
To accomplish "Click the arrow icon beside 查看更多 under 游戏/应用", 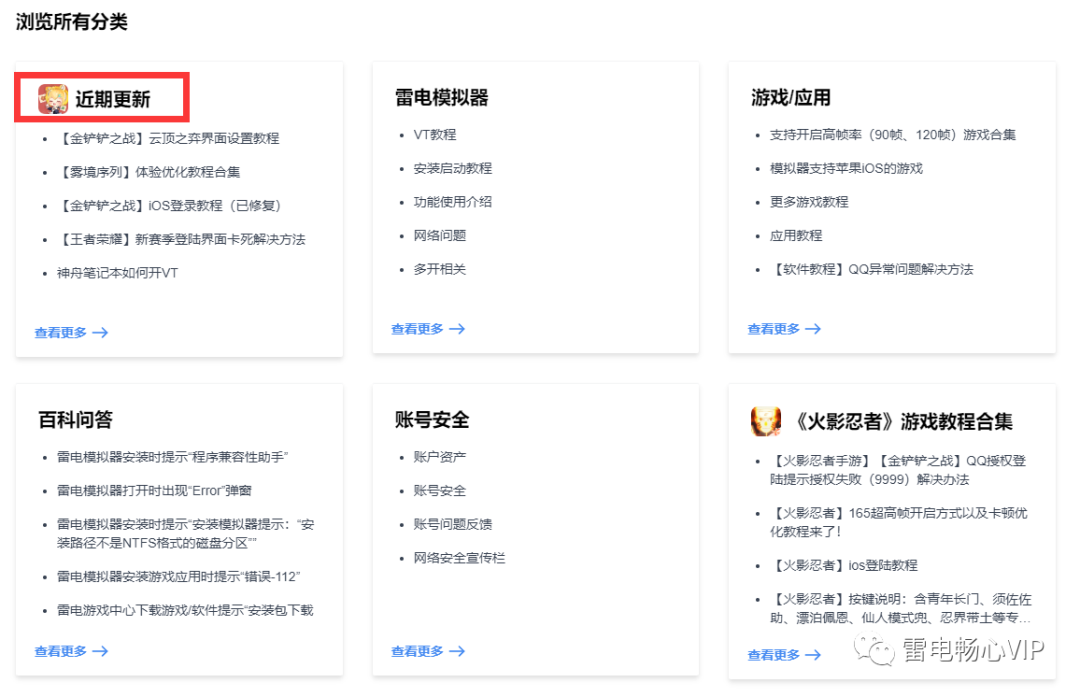I will pos(812,329).
